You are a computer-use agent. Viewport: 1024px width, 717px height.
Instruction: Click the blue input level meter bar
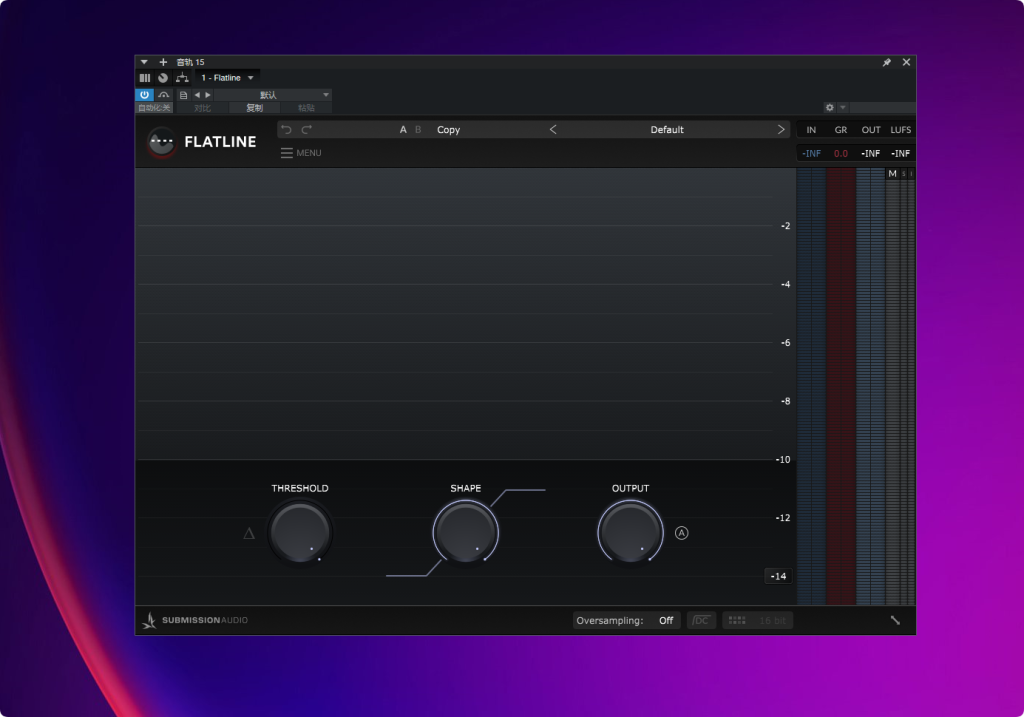(x=811, y=387)
